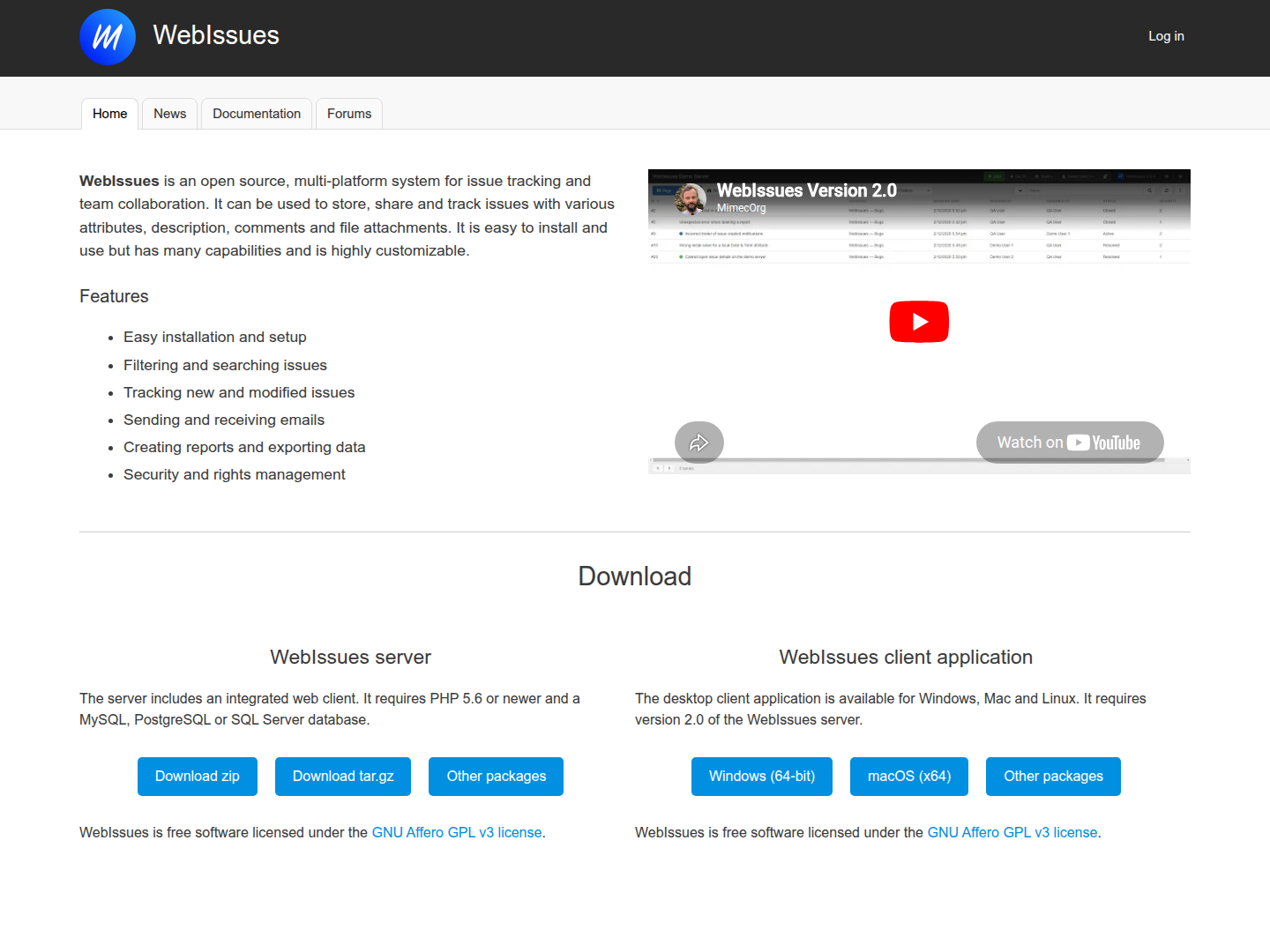Image resolution: width=1270 pixels, height=952 pixels.
Task: Play the WebIssues Version 2.0 video
Action: 919,322
